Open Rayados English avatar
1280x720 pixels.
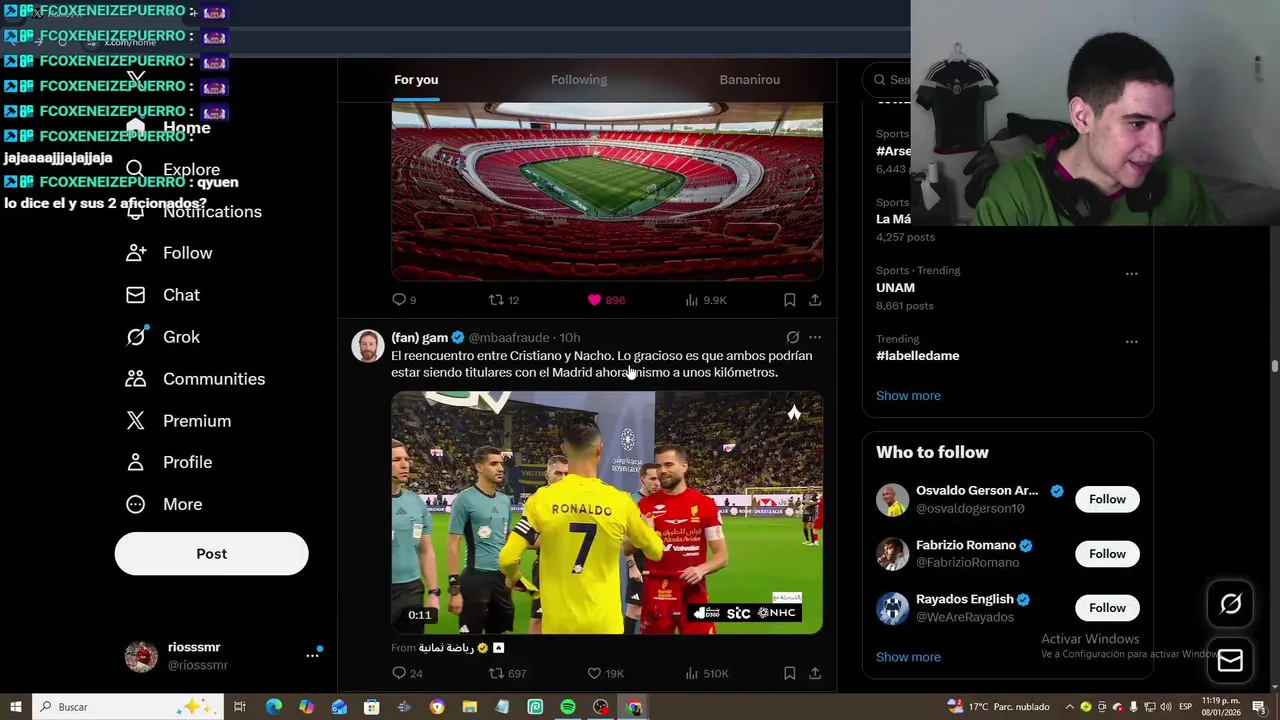pos(893,608)
